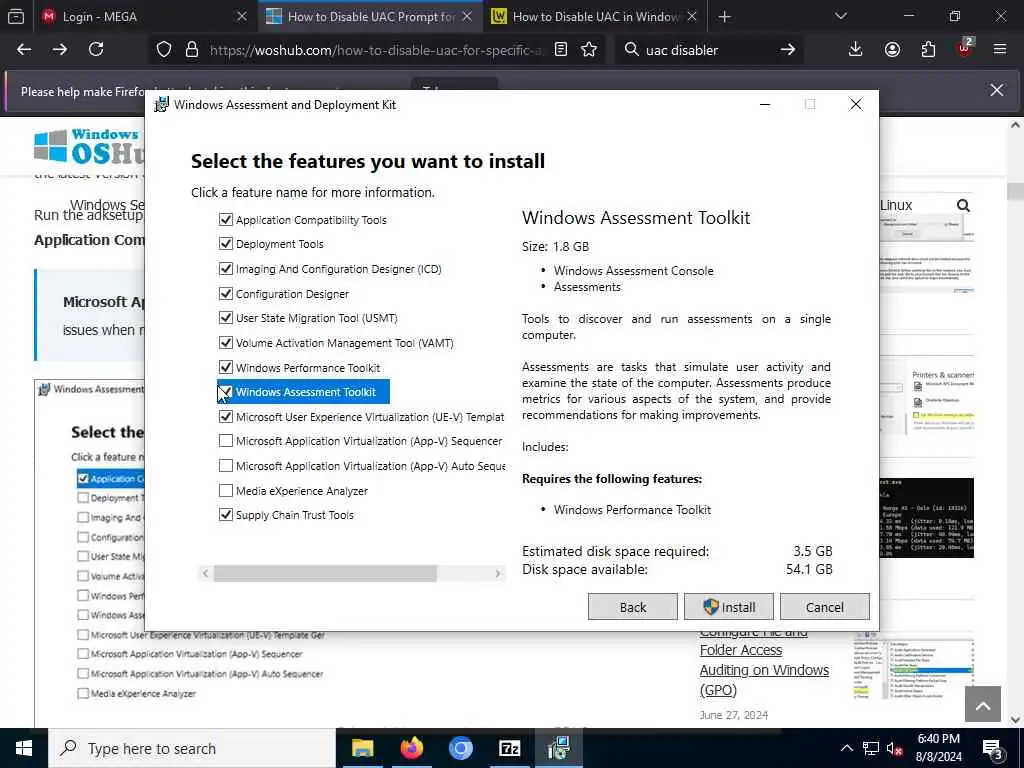The height and width of the screenshot is (768, 1024).
Task: Switch to How to Disable UAC in Windows tab
Action: pyautogui.click(x=594, y=16)
